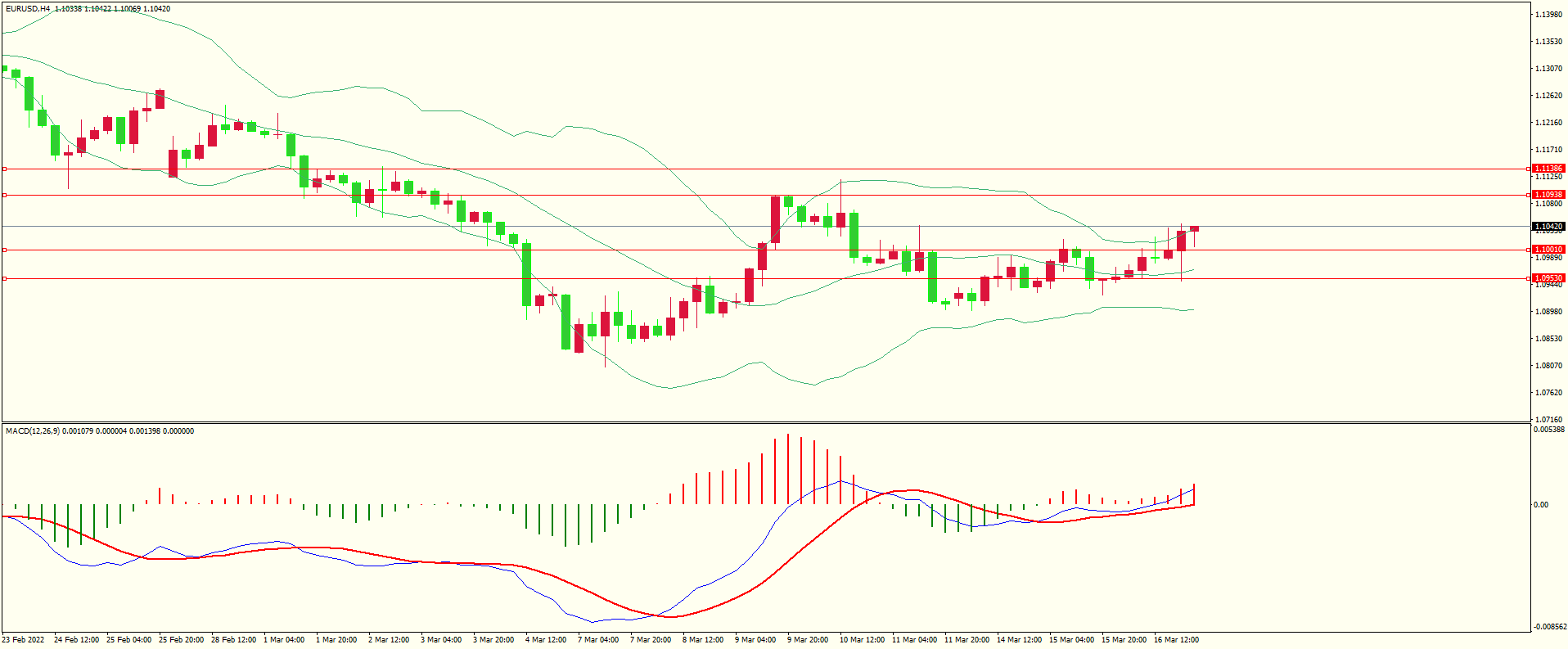Click the 23 Feb 2022 date label
Viewport: 1568px width, 649px height.
click(24, 640)
